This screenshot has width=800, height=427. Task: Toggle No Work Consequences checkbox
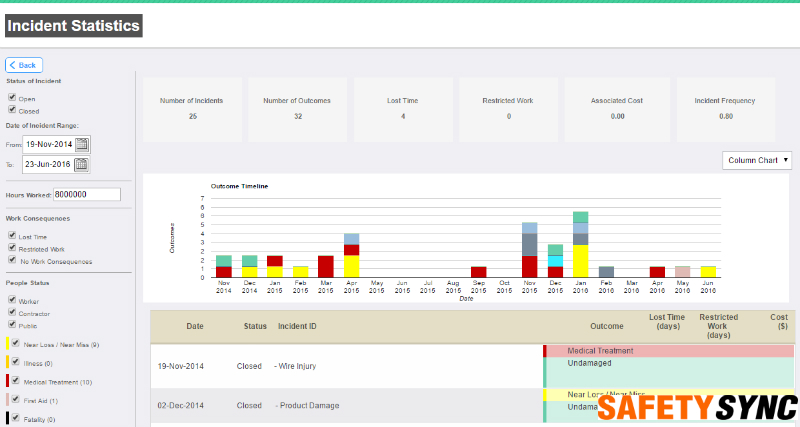pos(12,261)
